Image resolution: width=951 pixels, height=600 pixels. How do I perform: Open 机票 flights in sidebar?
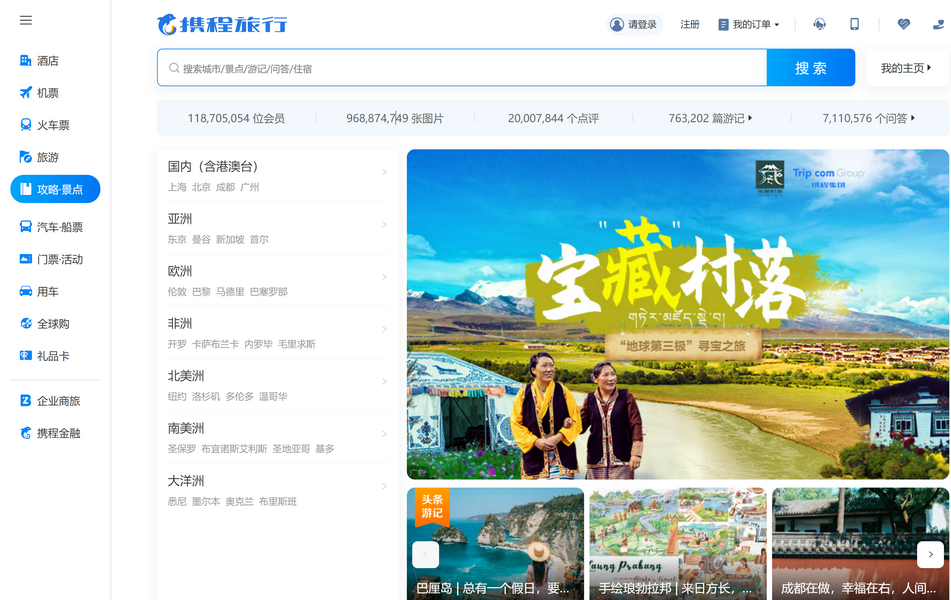[47, 93]
